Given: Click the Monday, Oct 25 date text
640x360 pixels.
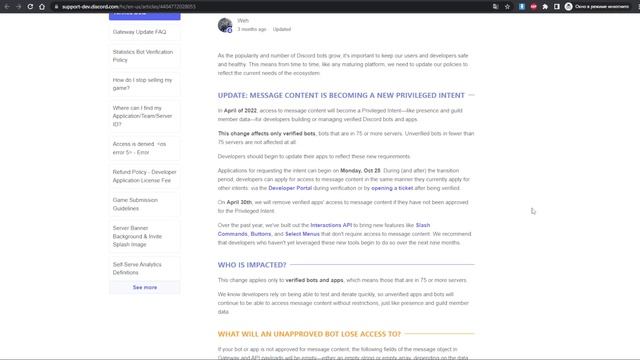Looking at the screenshot, I should [360, 171].
